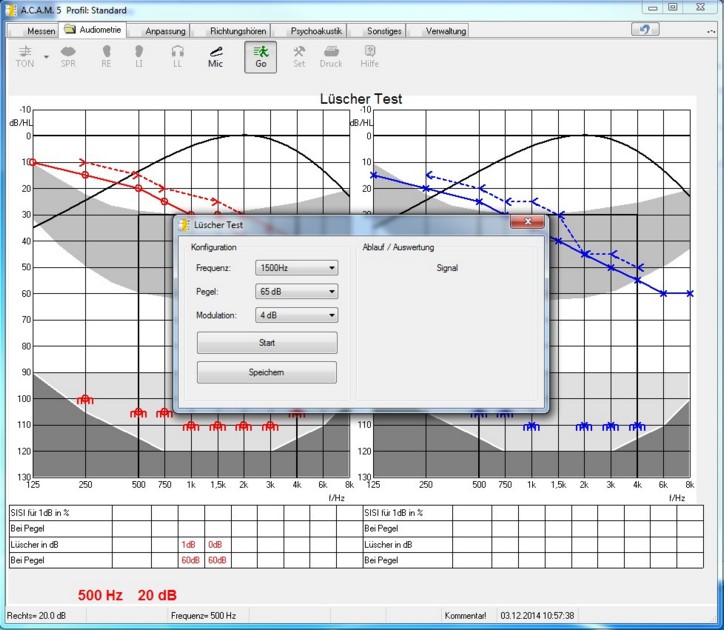Click the red circle marker at 250 Hz
The width and height of the screenshot is (724, 630).
(x=85, y=175)
